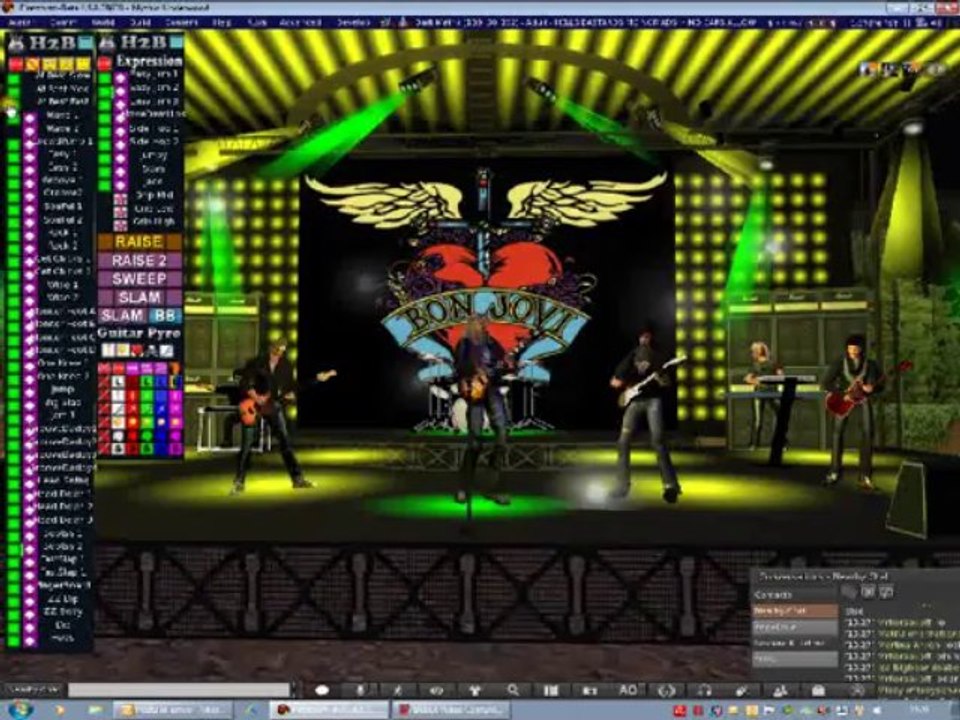Click the eye camera-view icon
The width and height of the screenshot is (960, 720).
coord(436,690)
